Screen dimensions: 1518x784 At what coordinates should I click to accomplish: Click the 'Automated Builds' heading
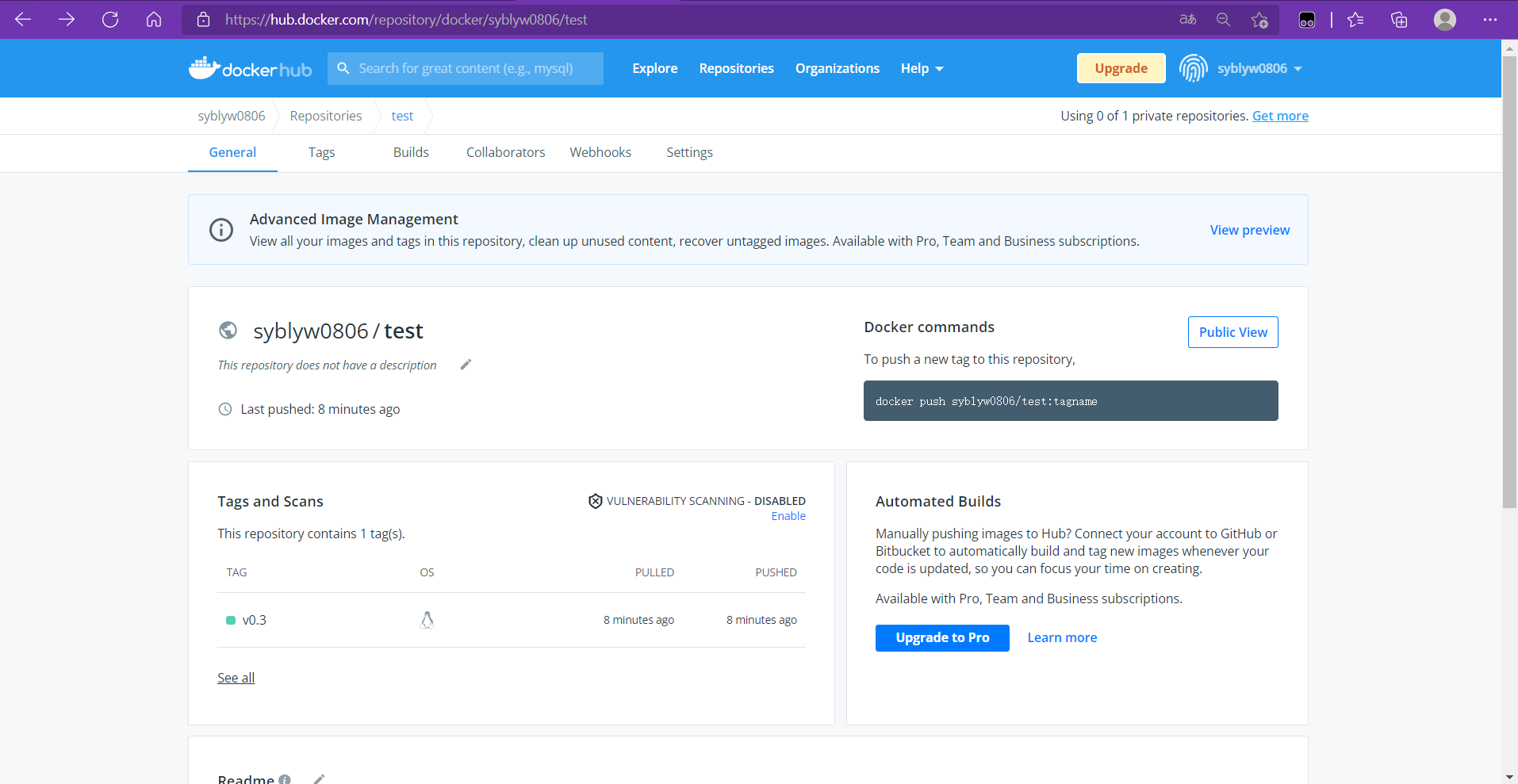pos(938,502)
